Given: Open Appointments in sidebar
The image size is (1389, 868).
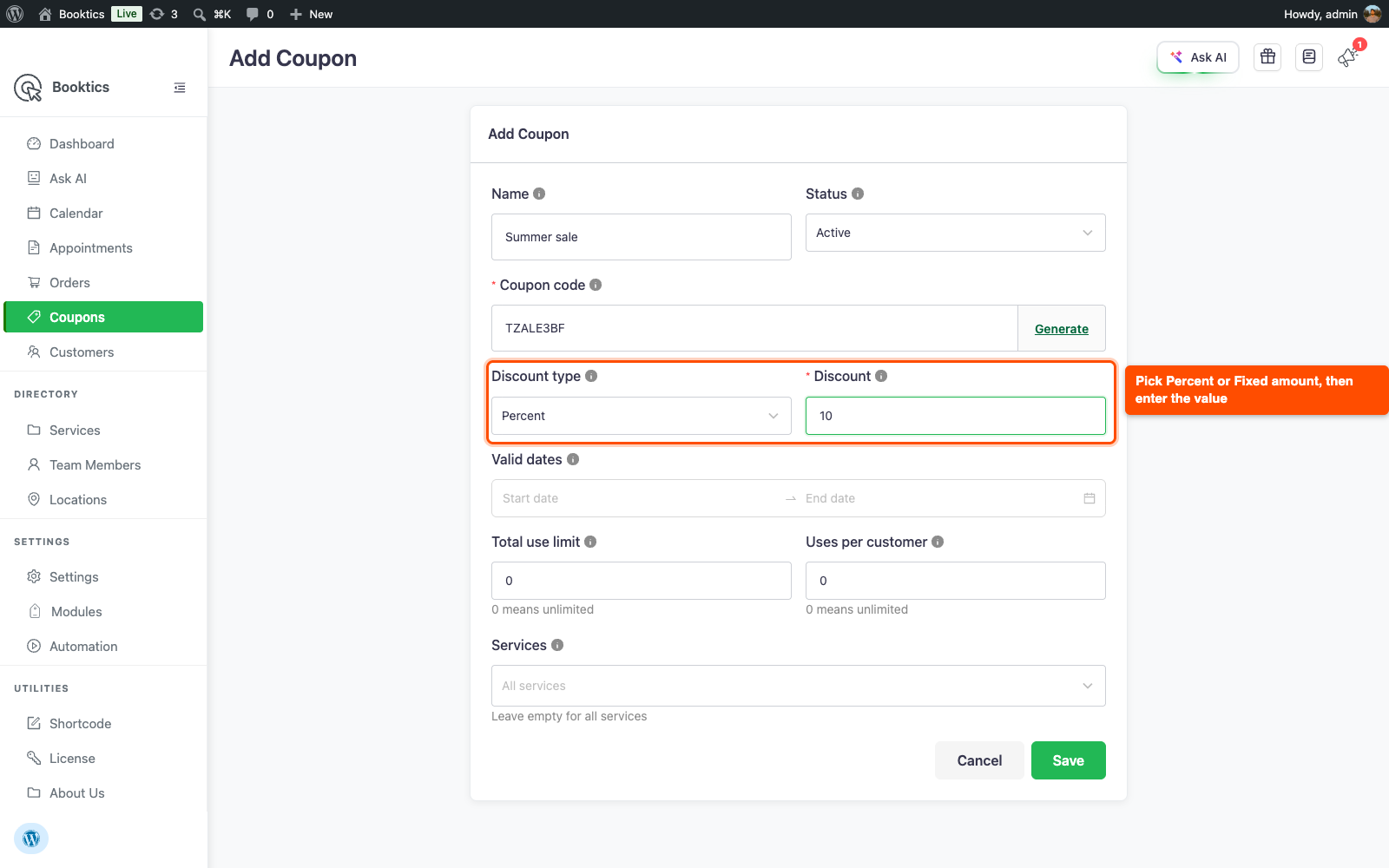Looking at the screenshot, I should 103,248.
